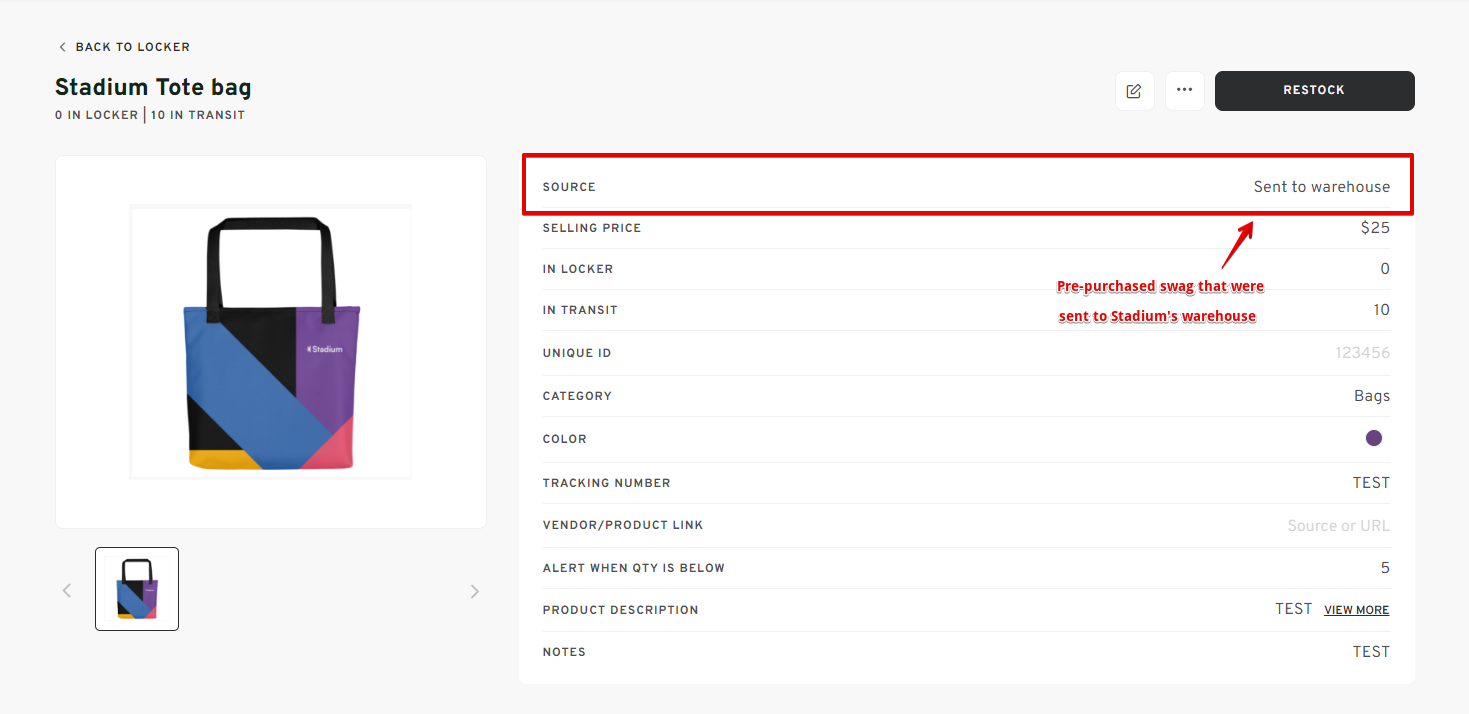Select the tote bag thumbnail
The width and height of the screenshot is (1469, 714).
point(137,589)
